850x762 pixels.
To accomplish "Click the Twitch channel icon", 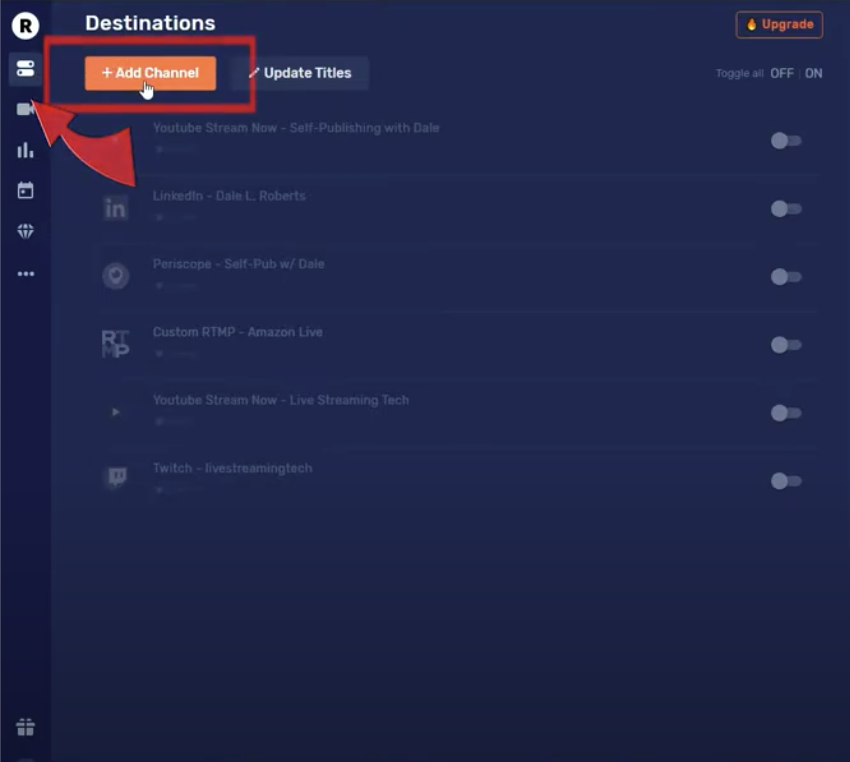I will coord(116,477).
